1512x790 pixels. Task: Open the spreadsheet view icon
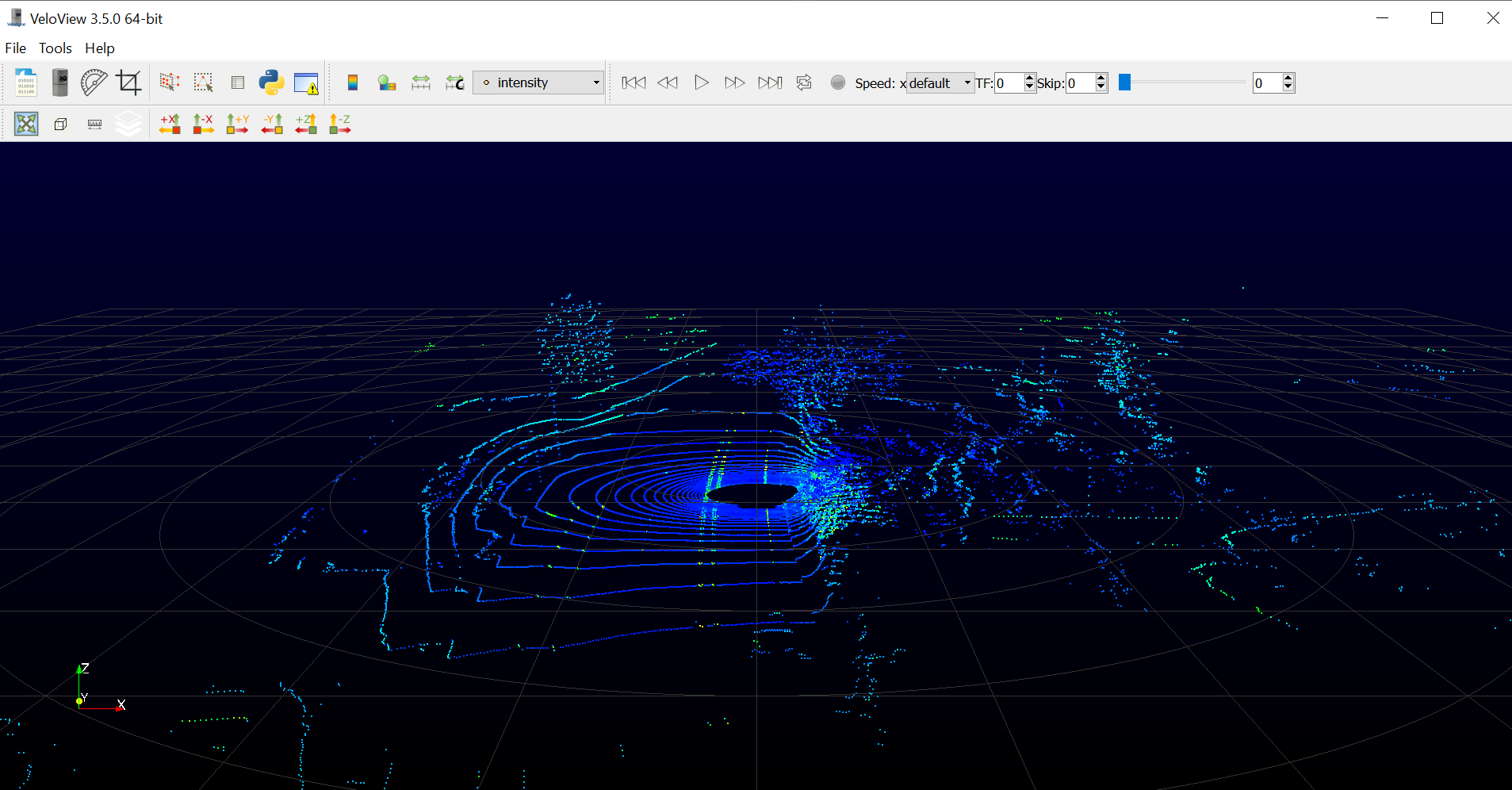coord(237,82)
